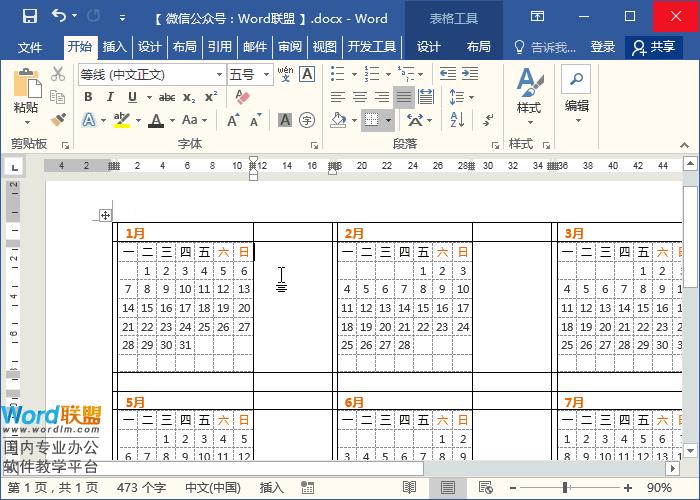The width and height of the screenshot is (700, 500).
Task: Switch to Read Mode view in status bar
Action: tap(409, 487)
